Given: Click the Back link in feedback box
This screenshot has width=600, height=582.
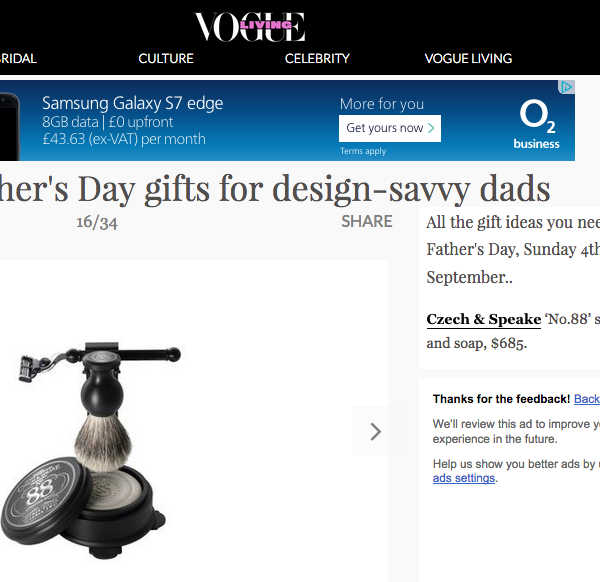Looking at the screenshot, I should click(587, 399).
